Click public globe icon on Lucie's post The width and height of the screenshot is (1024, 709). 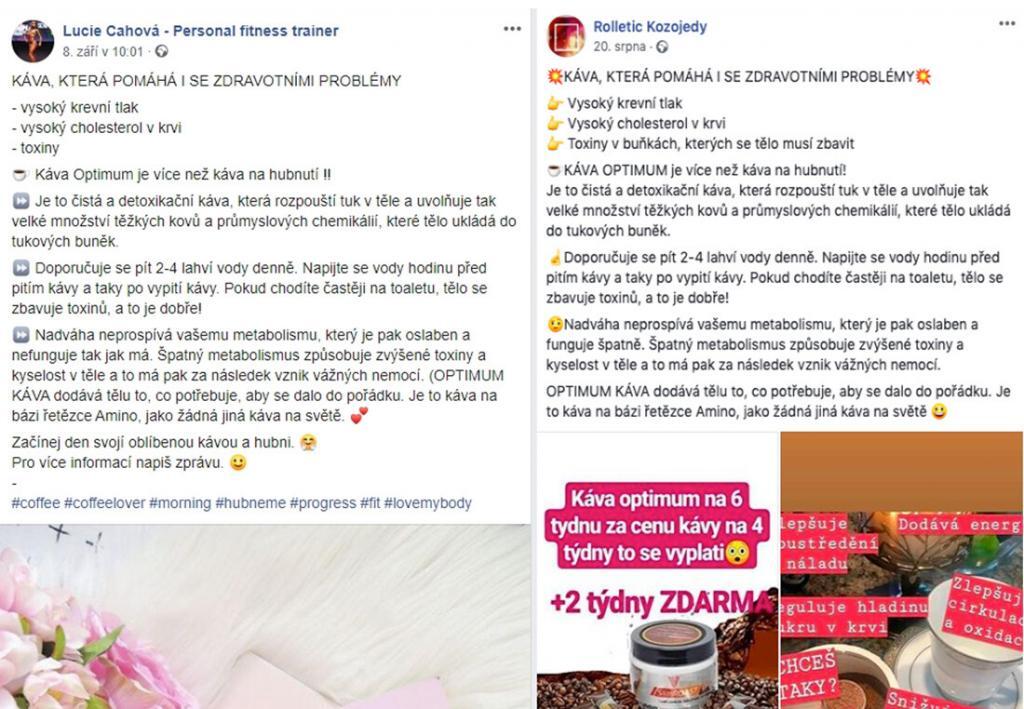point(161,51)
